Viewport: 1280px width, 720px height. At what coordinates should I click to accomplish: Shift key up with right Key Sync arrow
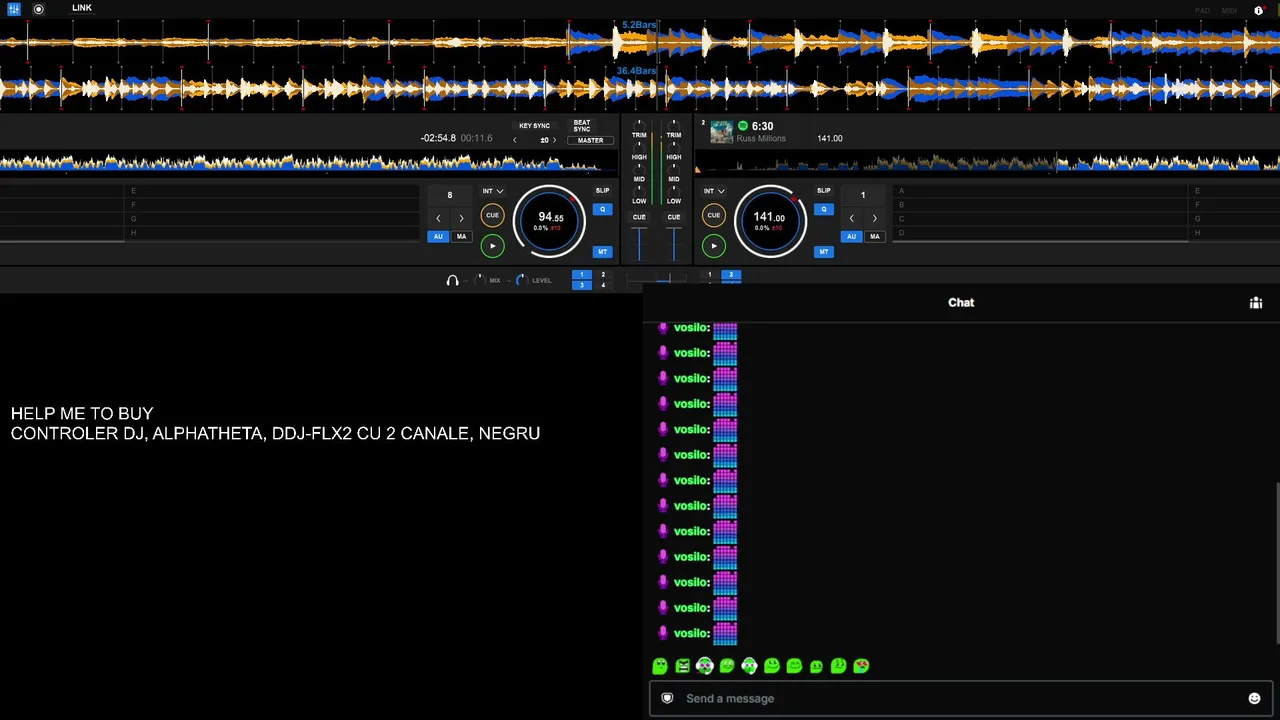(554, 140)
